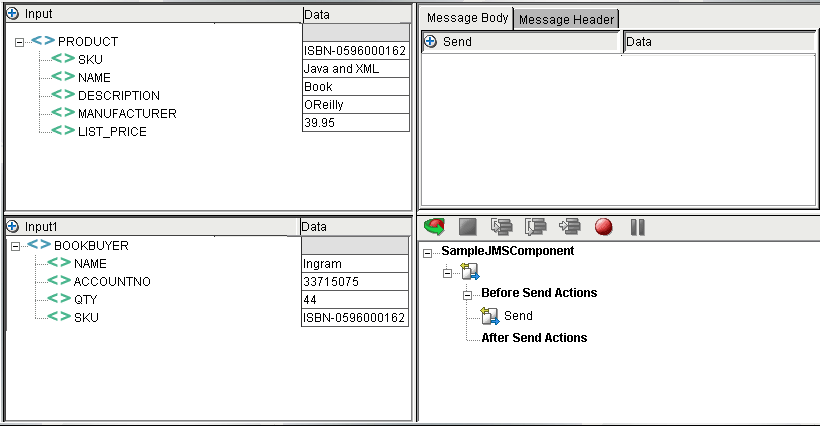Image resolution: width=820 pixels, height=426 pixels.
Task: Click the LIST_PRICE data field showing 39.95
Action: coord(356,123)
